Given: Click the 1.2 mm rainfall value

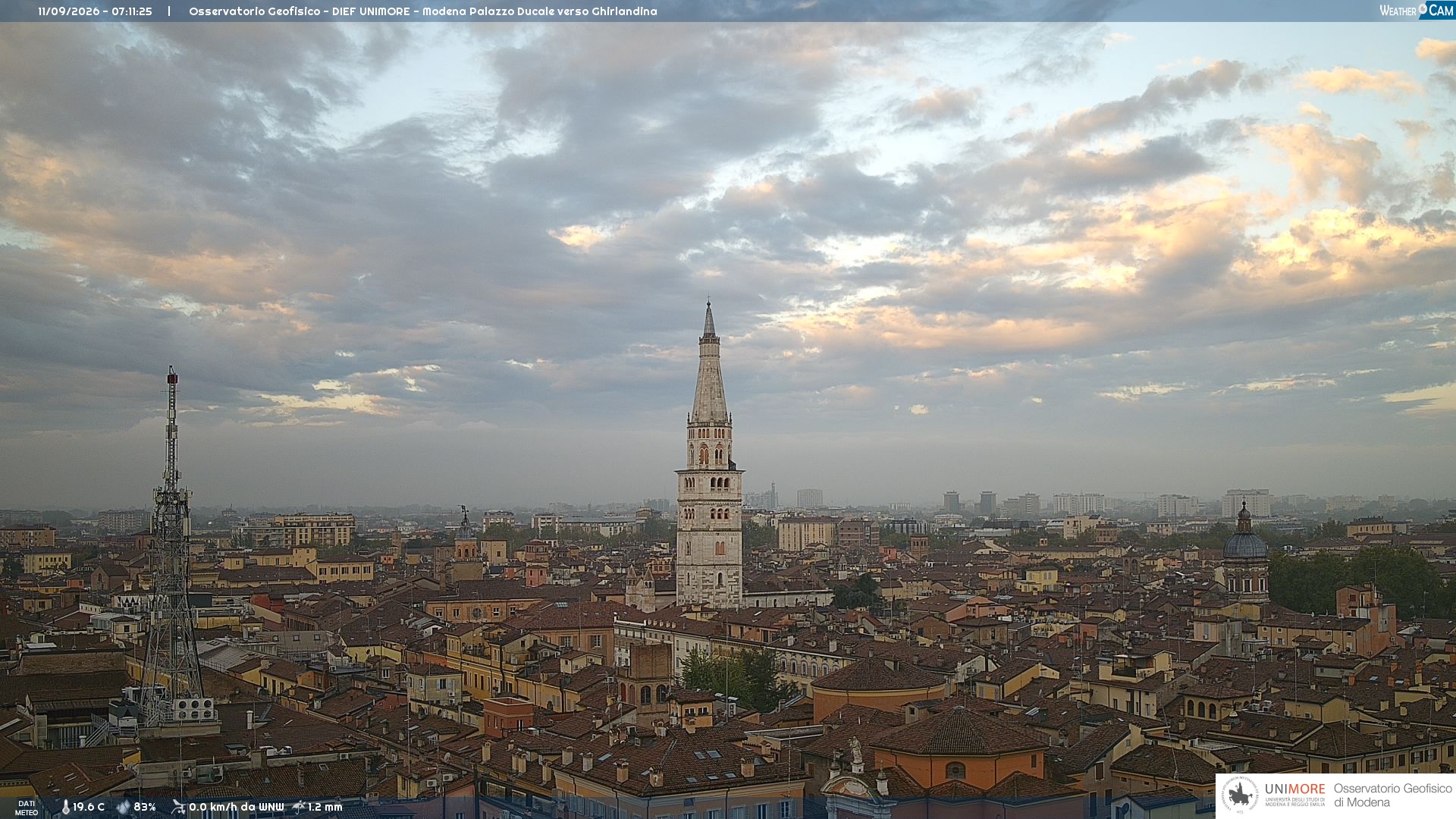Looking at the screenshot, I should click(325, 807).
